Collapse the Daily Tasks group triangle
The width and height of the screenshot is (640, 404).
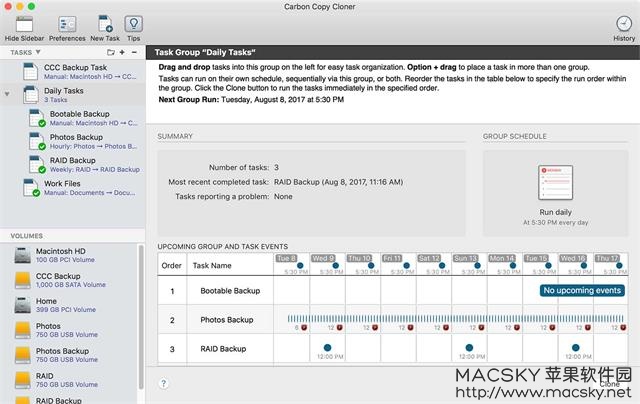coord(7,94)
